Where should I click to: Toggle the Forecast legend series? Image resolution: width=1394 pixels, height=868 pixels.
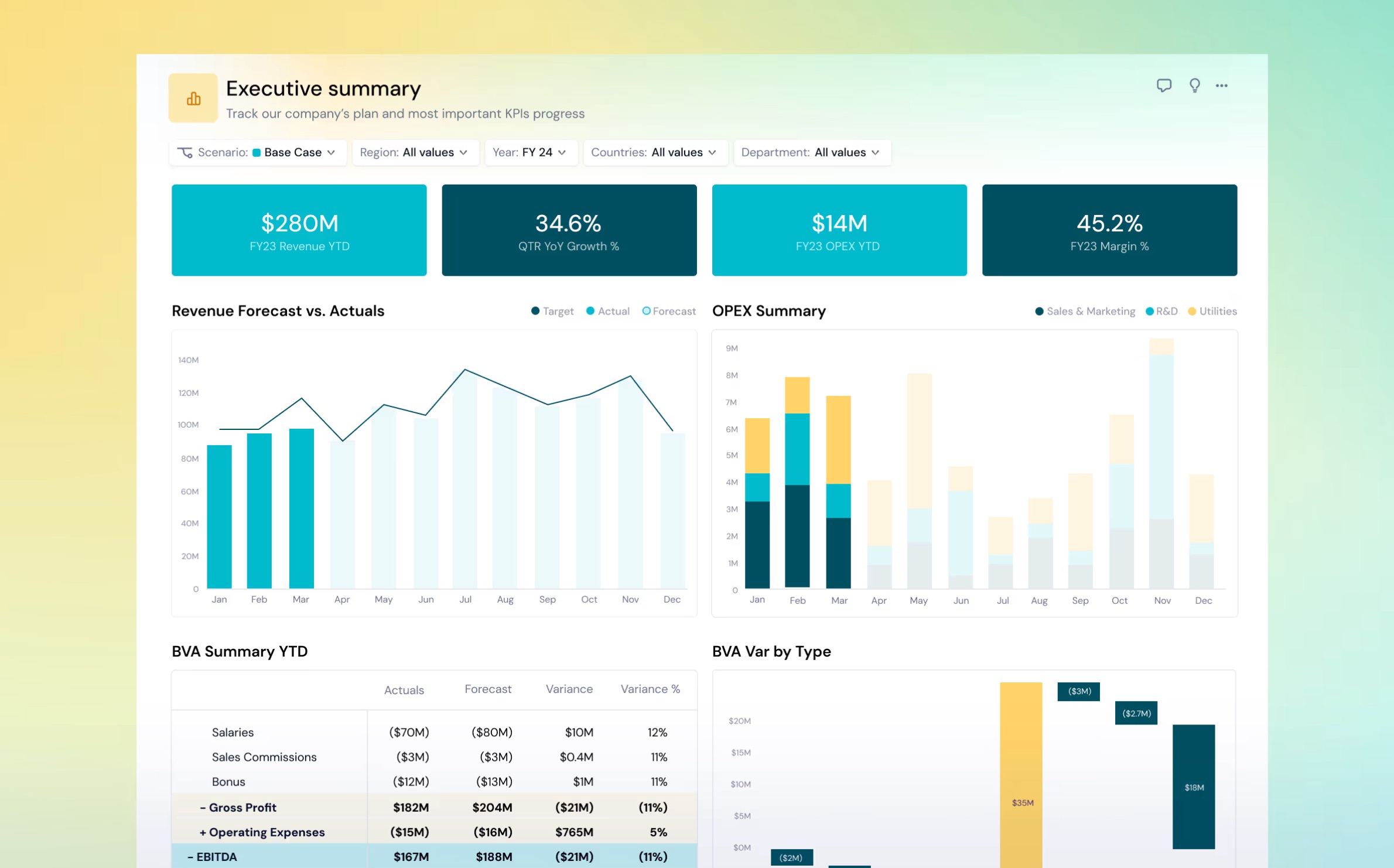669,311
